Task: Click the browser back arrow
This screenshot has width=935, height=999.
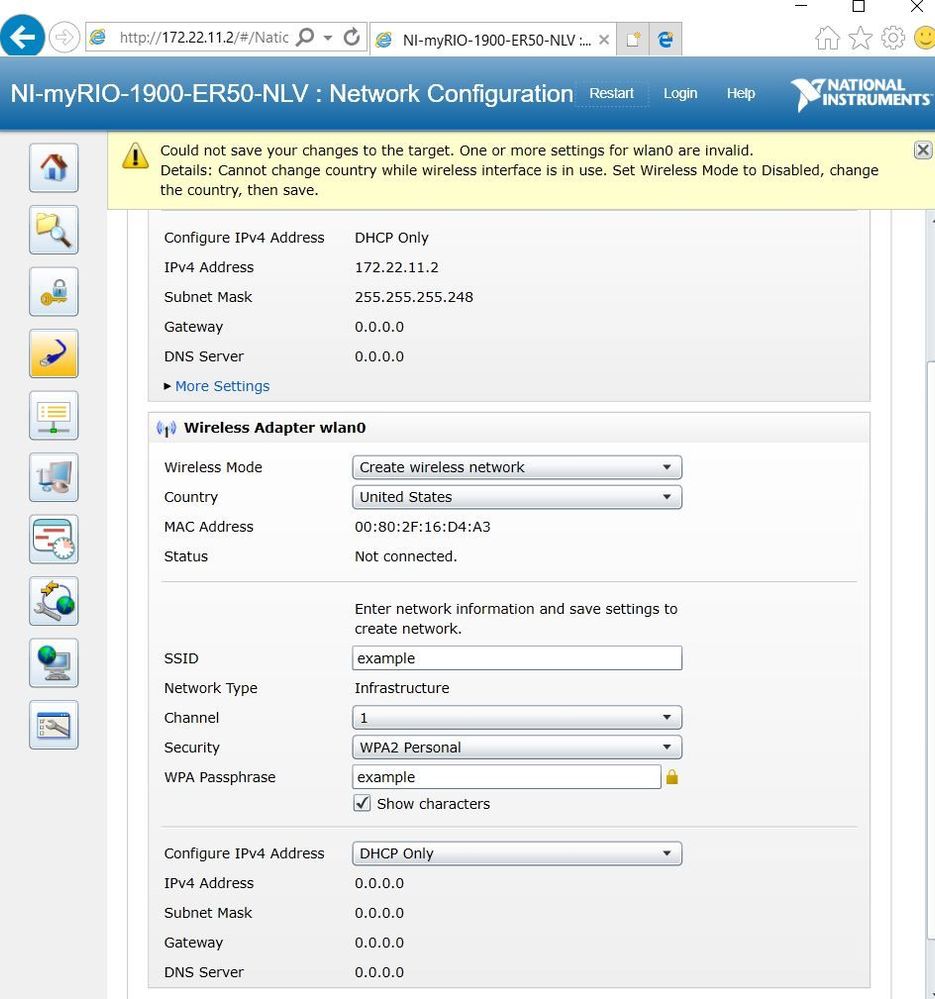Action: [22, 38]
